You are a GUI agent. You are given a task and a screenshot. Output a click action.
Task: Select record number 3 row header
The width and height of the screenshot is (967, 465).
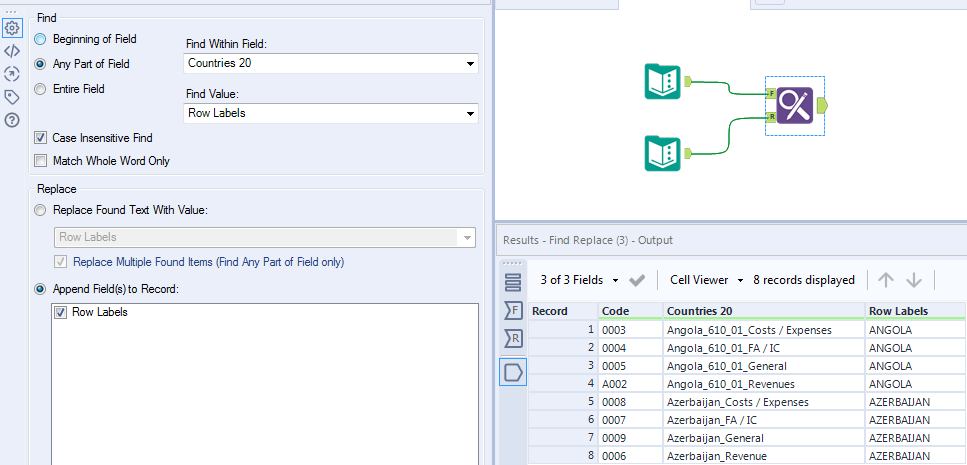pyautogui.click(x=563, y=366)
